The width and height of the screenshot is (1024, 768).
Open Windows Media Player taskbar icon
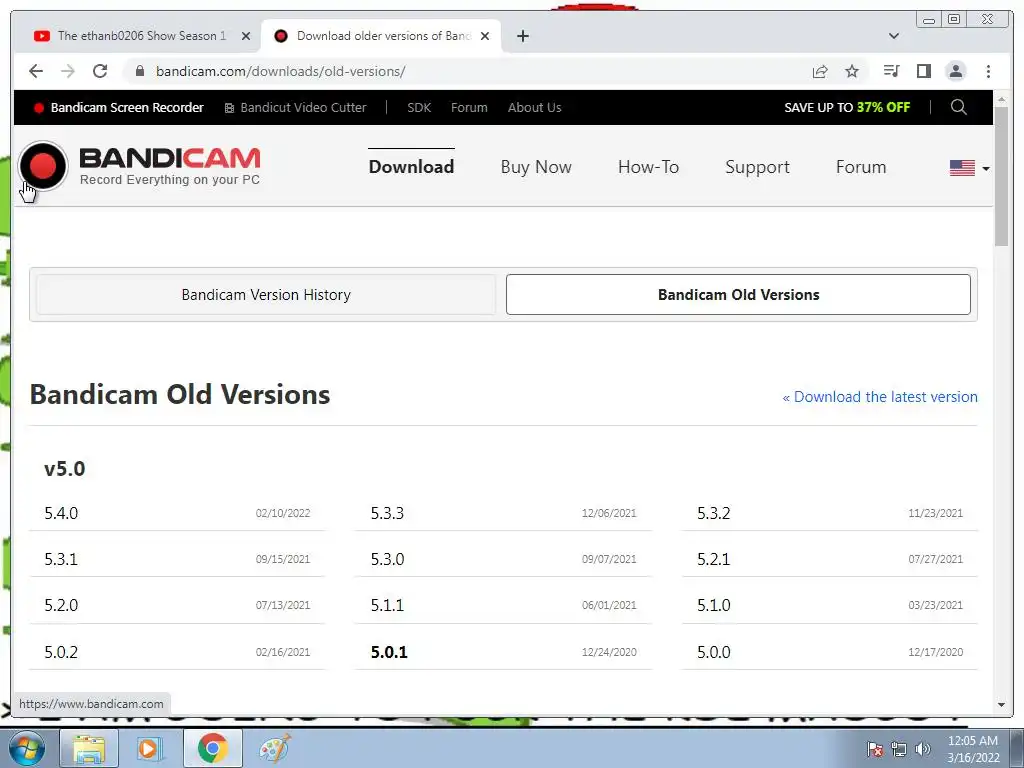pyautogui.click(x=150, y=748)
